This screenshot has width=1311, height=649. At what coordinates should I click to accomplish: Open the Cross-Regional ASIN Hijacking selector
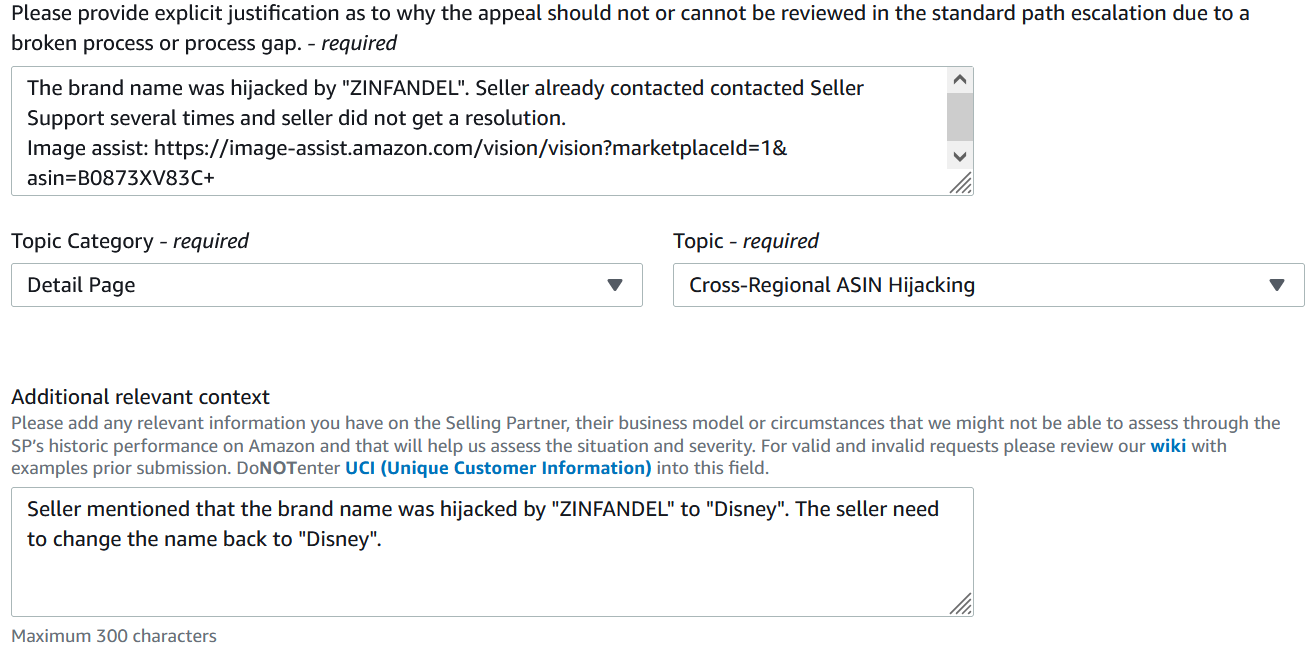[989, 285]
